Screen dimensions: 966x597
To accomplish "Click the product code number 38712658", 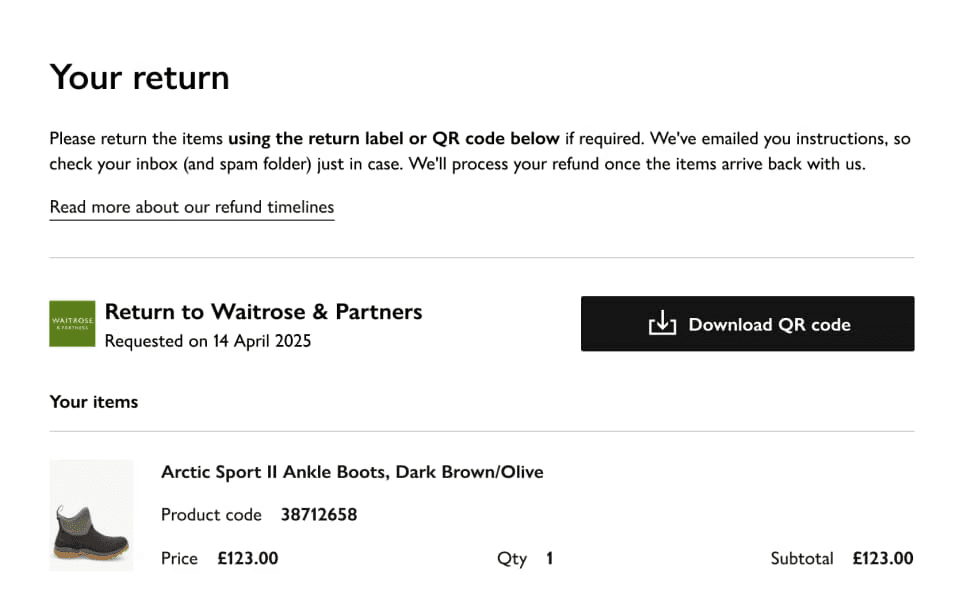I will pyautogui.click(x=318, y=515).
